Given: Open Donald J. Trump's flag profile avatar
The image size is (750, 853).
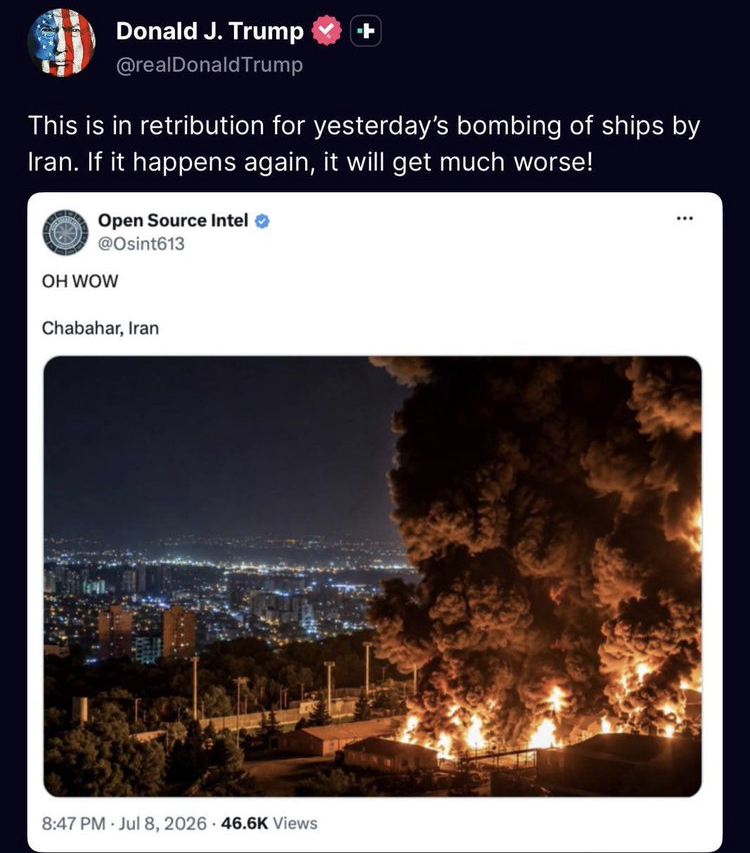Looking at the screenshot, I should tap(61, 42).
